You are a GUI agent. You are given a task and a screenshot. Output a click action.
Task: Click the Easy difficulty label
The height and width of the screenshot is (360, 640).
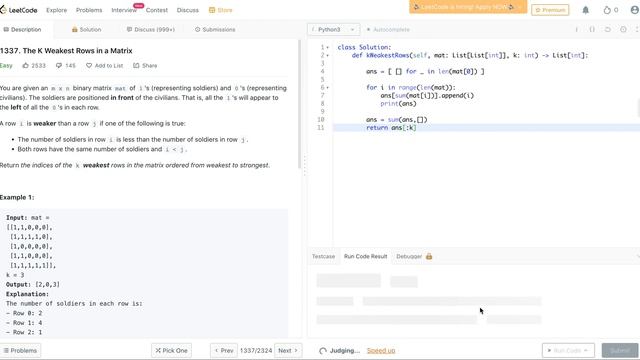[x=6, y=65]
